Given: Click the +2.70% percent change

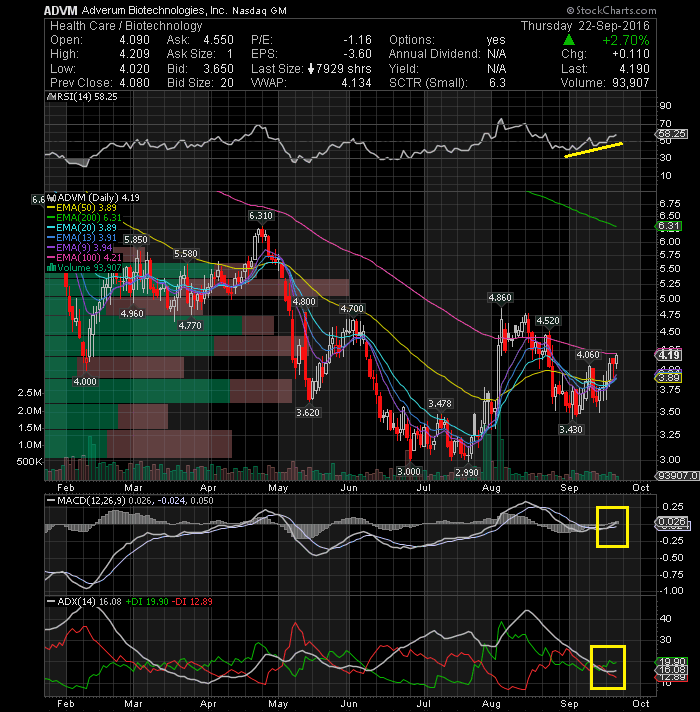Looking at the screenshot, I should pyautogui.click(x=626, y=40).
